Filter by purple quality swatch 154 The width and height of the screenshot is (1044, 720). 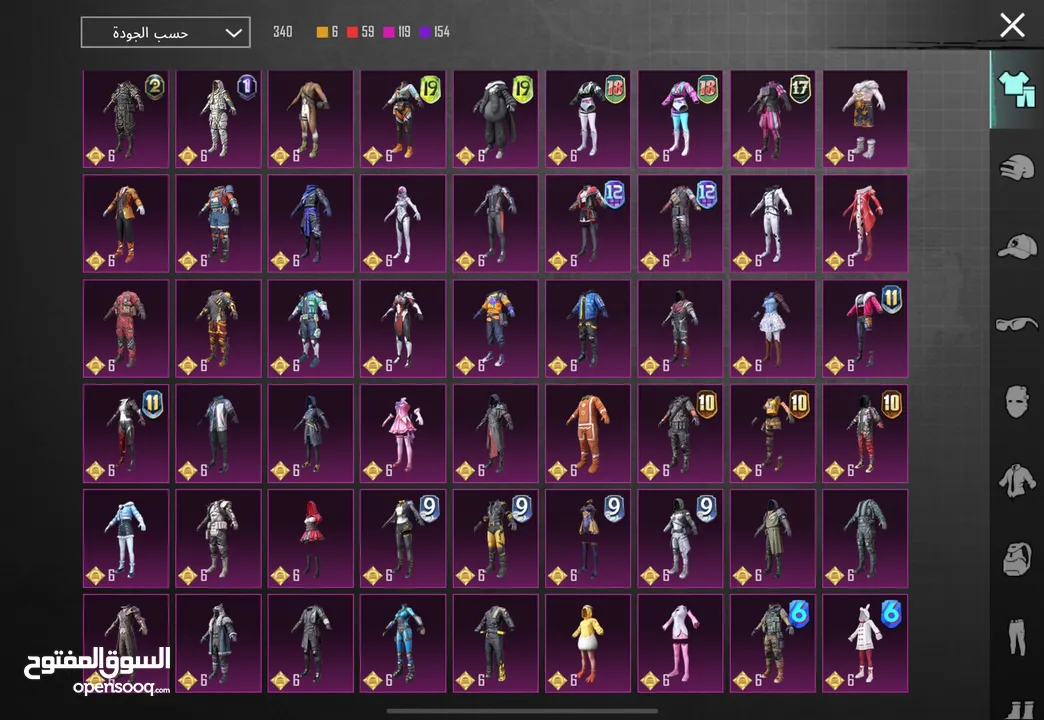[434, 32]
